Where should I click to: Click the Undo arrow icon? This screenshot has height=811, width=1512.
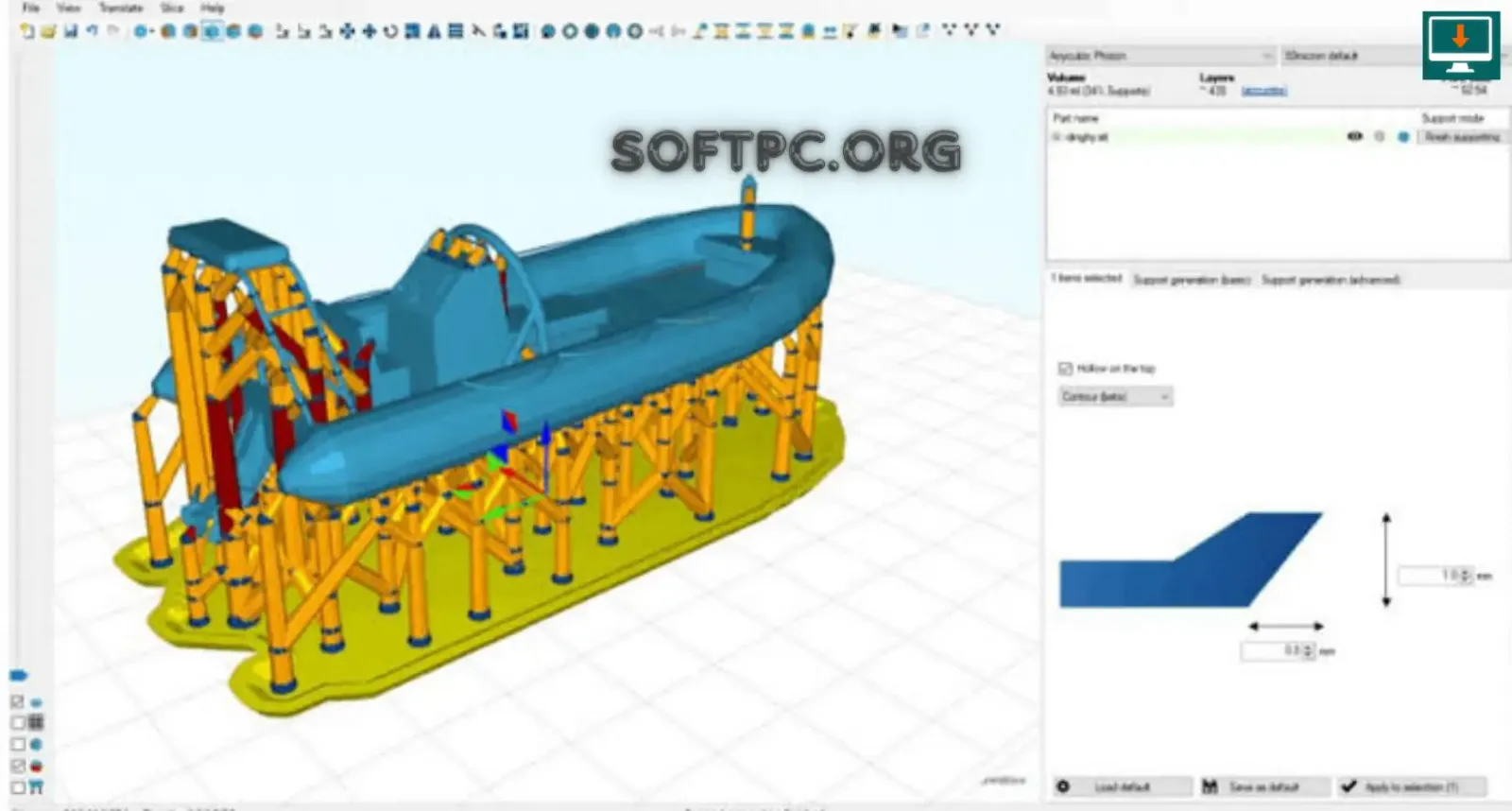pyautogui.click(x=92, y=31)
